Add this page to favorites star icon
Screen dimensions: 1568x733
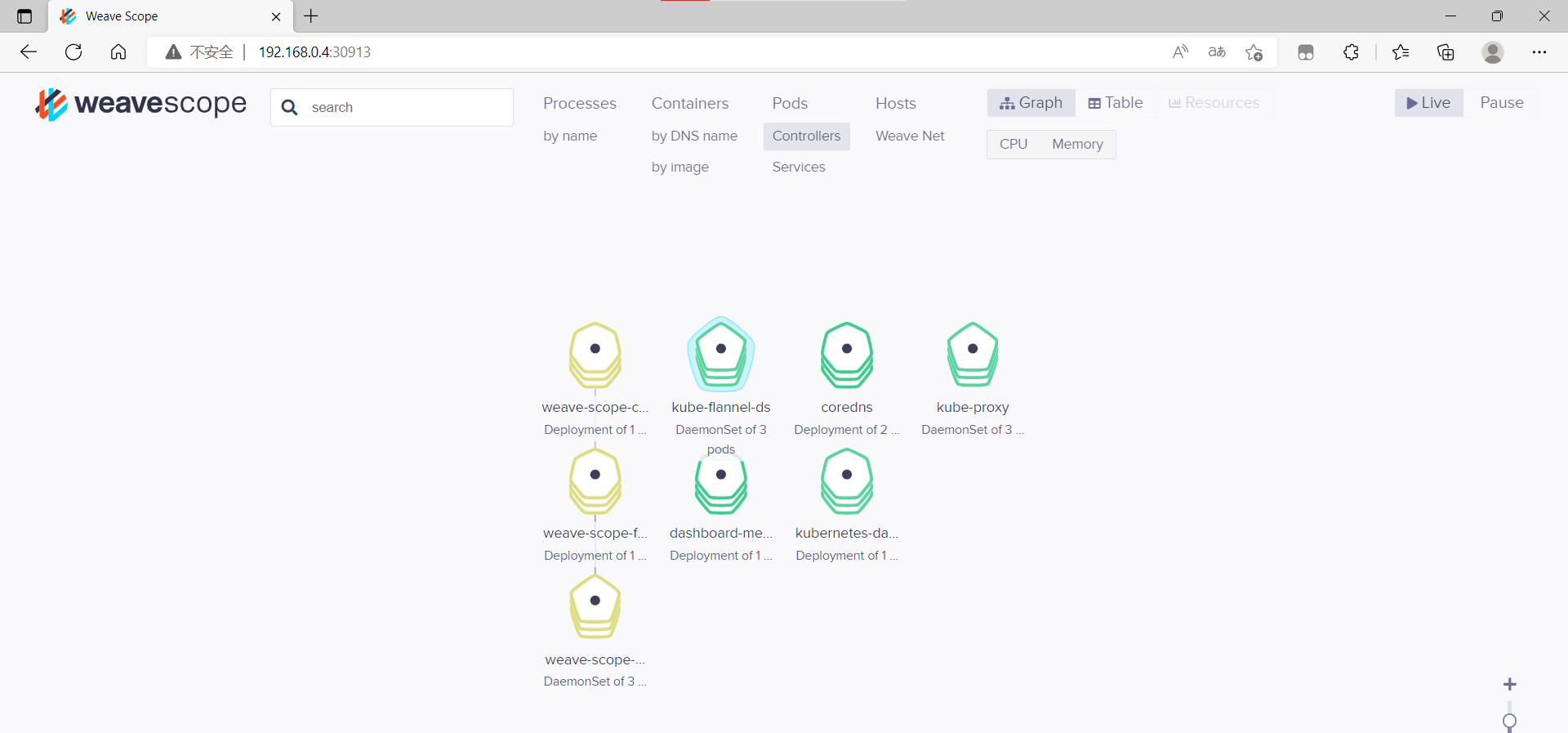(x=1254, y=52)
